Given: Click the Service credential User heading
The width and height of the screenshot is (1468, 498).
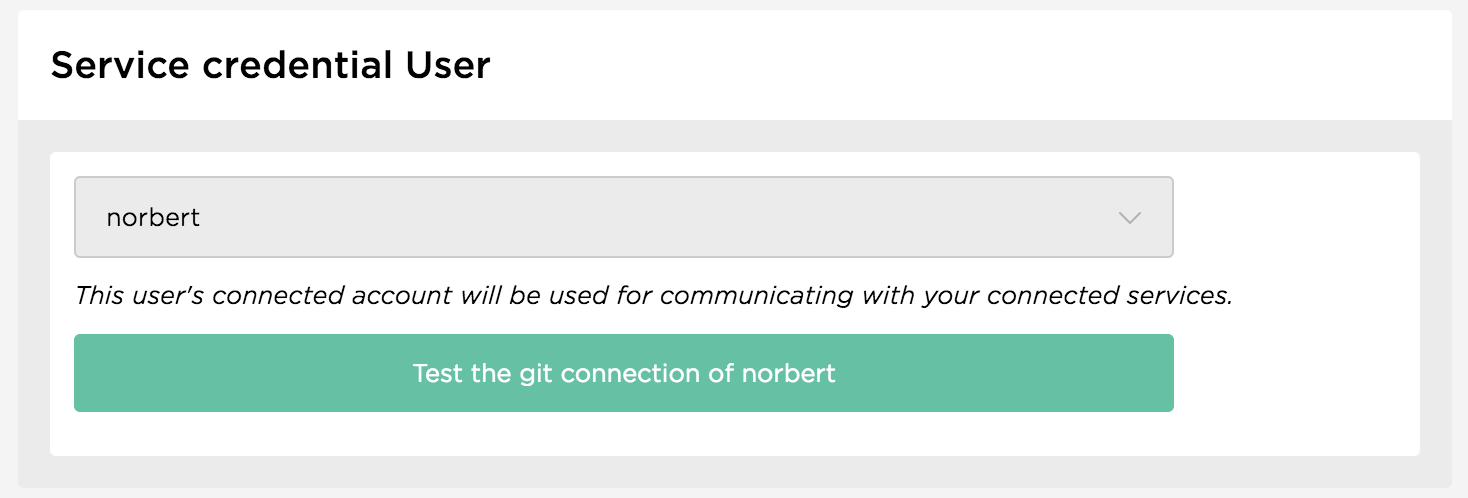Looking at the screenshot, I should pos(270,66).
